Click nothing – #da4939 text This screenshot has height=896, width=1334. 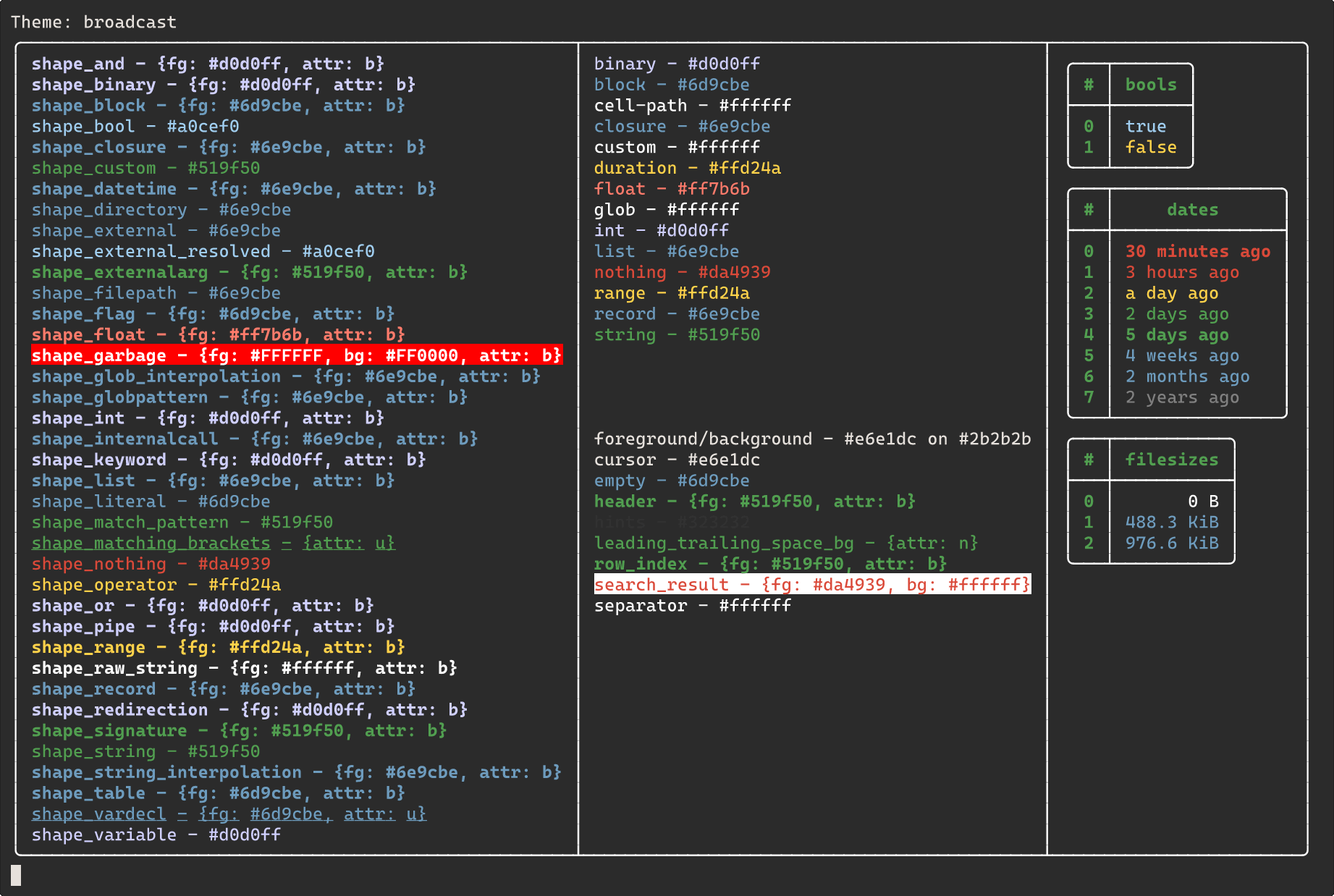(683, 273)
